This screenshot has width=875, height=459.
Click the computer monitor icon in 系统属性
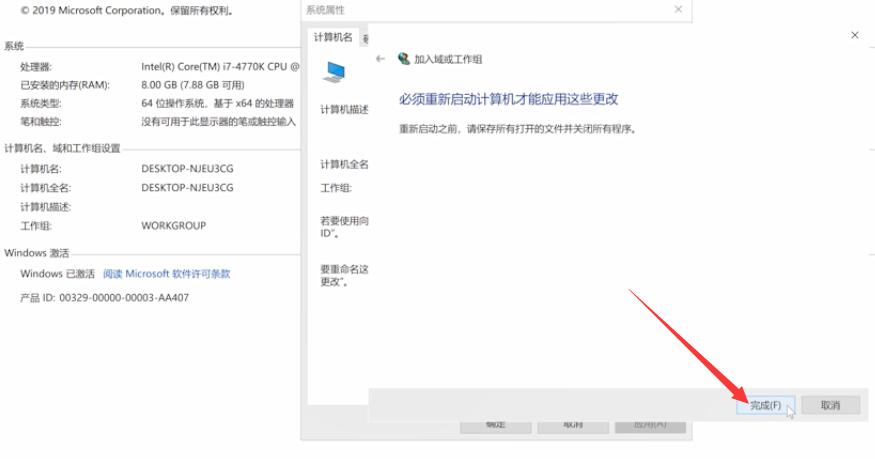(x=335, y=72)
